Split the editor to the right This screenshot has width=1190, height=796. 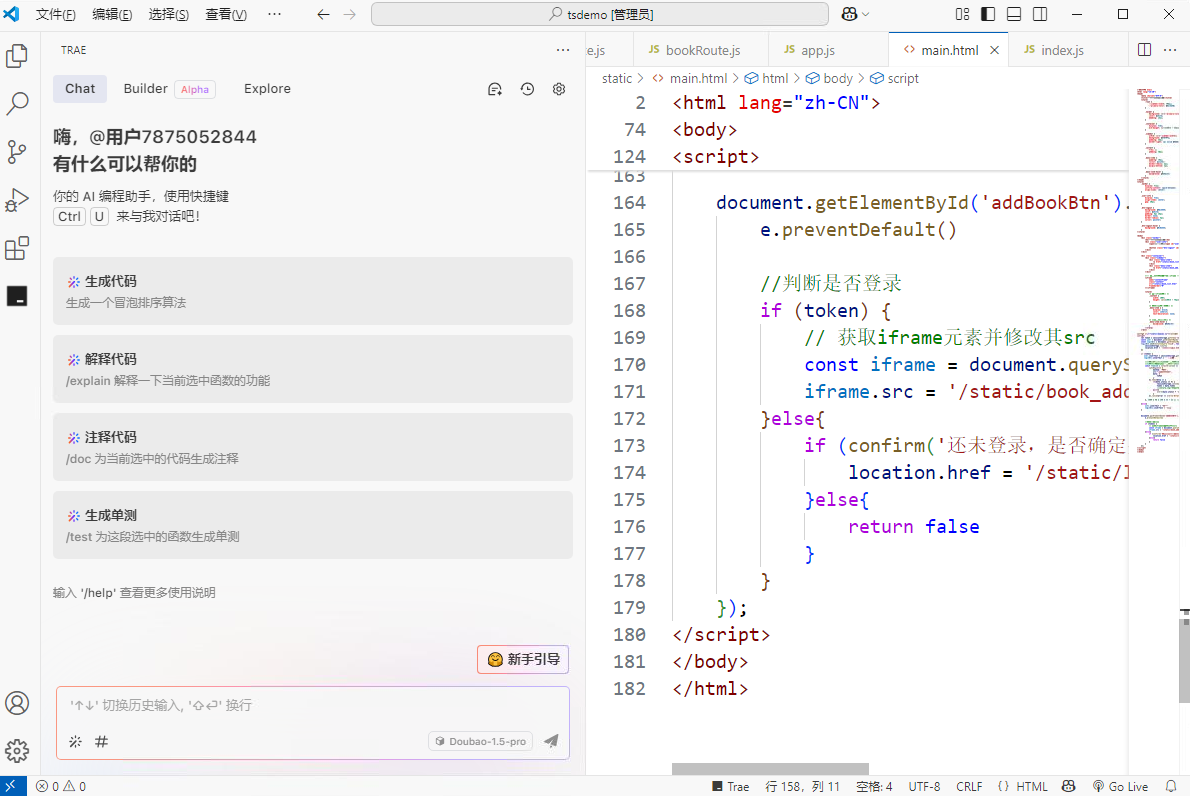click(1144, 50)
